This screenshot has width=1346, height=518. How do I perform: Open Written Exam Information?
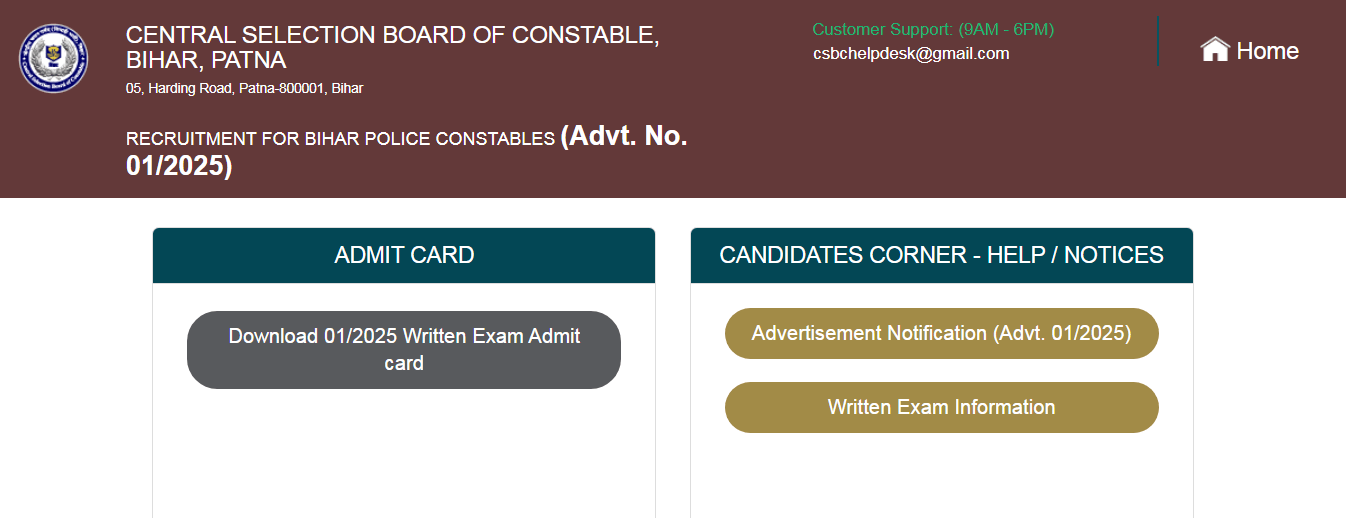[941, 408]
